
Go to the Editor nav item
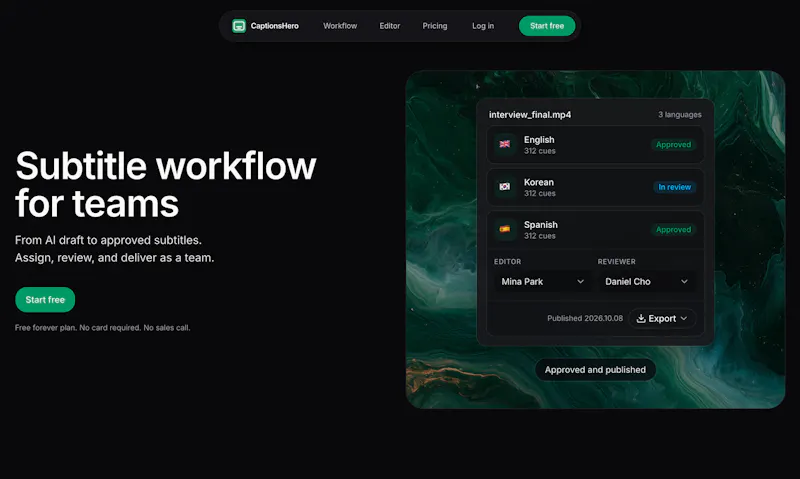tap(389, 26)
